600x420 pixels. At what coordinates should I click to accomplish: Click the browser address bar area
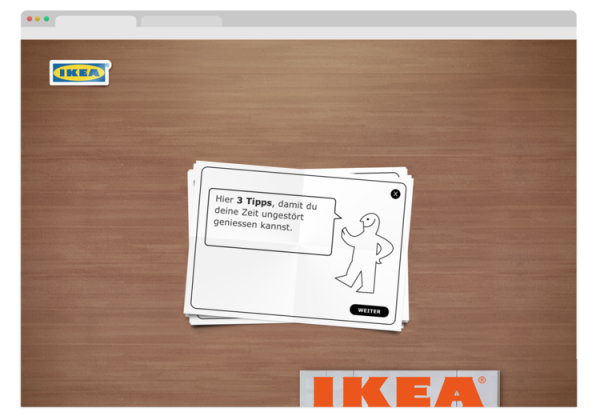(298, 33)
